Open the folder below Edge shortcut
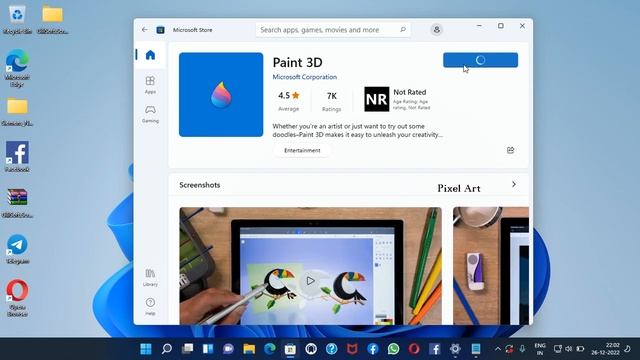Viewport: 640px width, 360px height. 17,111
